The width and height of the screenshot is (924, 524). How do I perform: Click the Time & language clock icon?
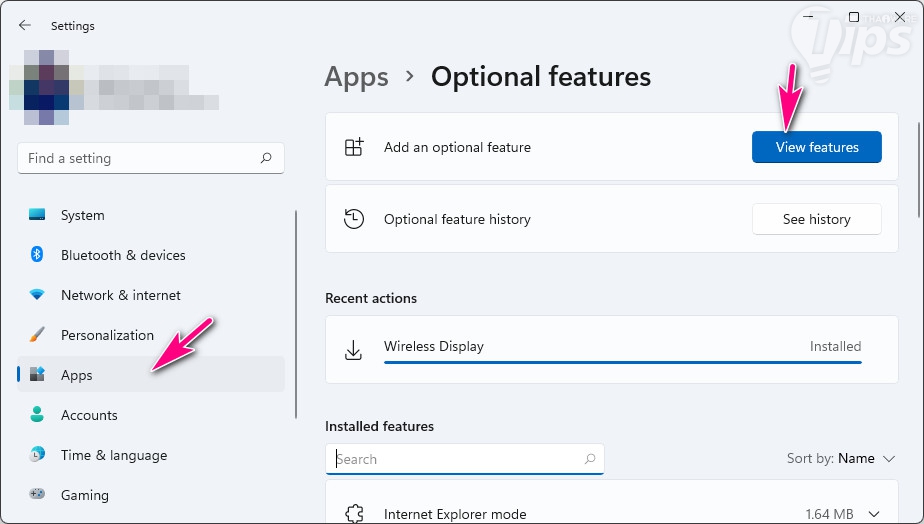(37, 455)
